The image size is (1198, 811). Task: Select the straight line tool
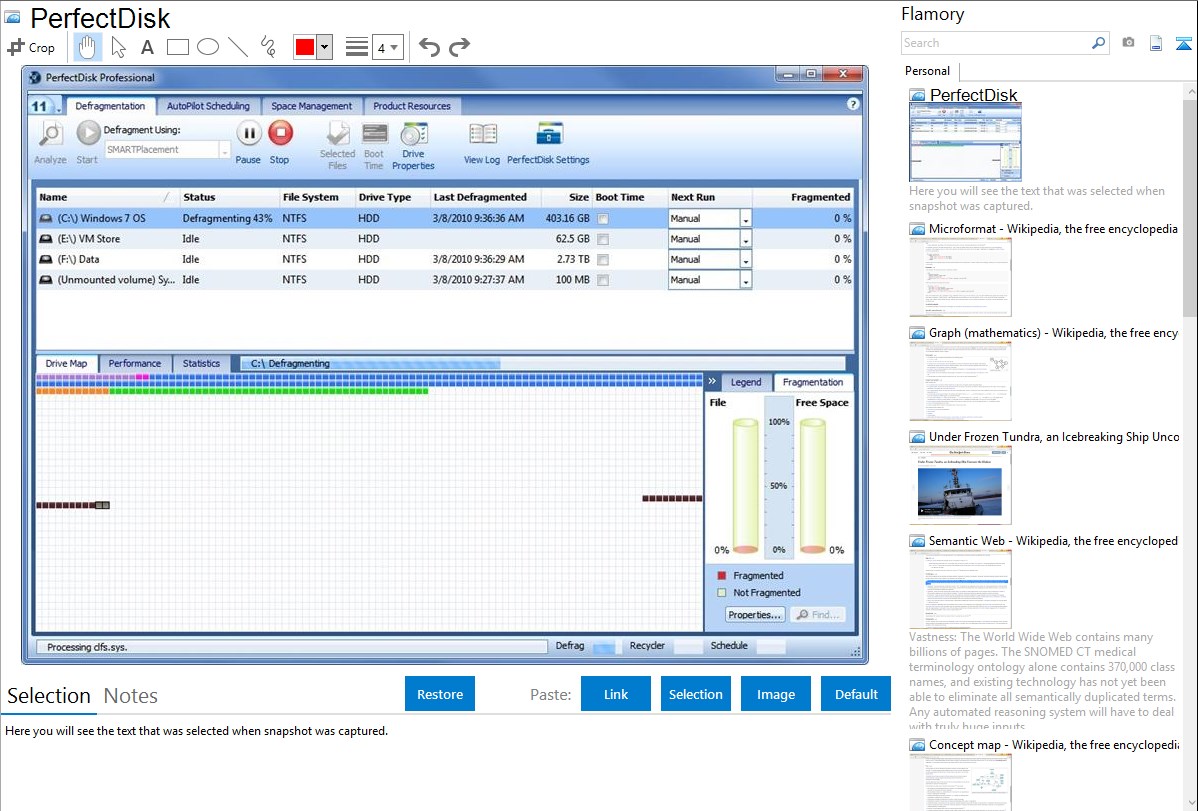pos(238,47)
